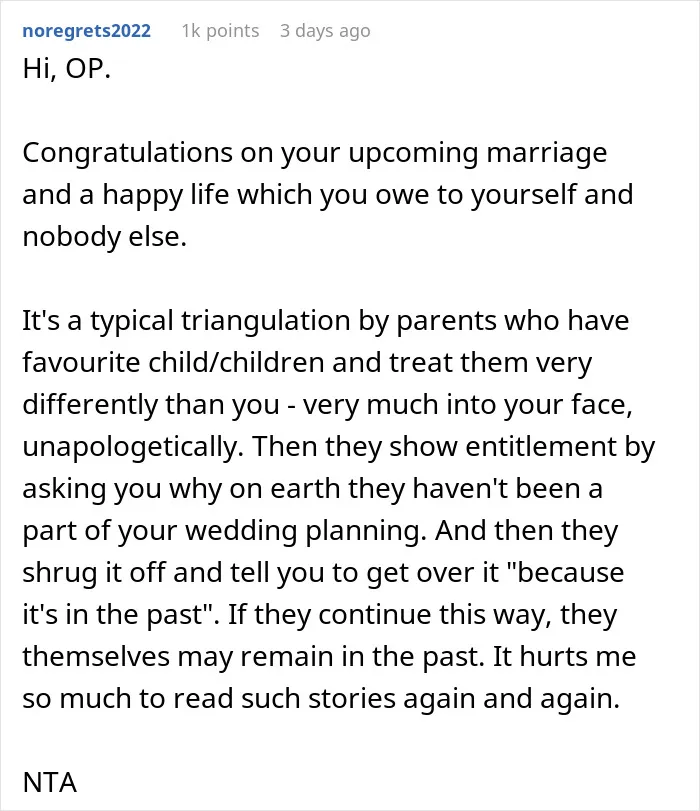Click the 3 days ago timestamp
Viewport: 700px width, 811px height.
coord(325,31)
